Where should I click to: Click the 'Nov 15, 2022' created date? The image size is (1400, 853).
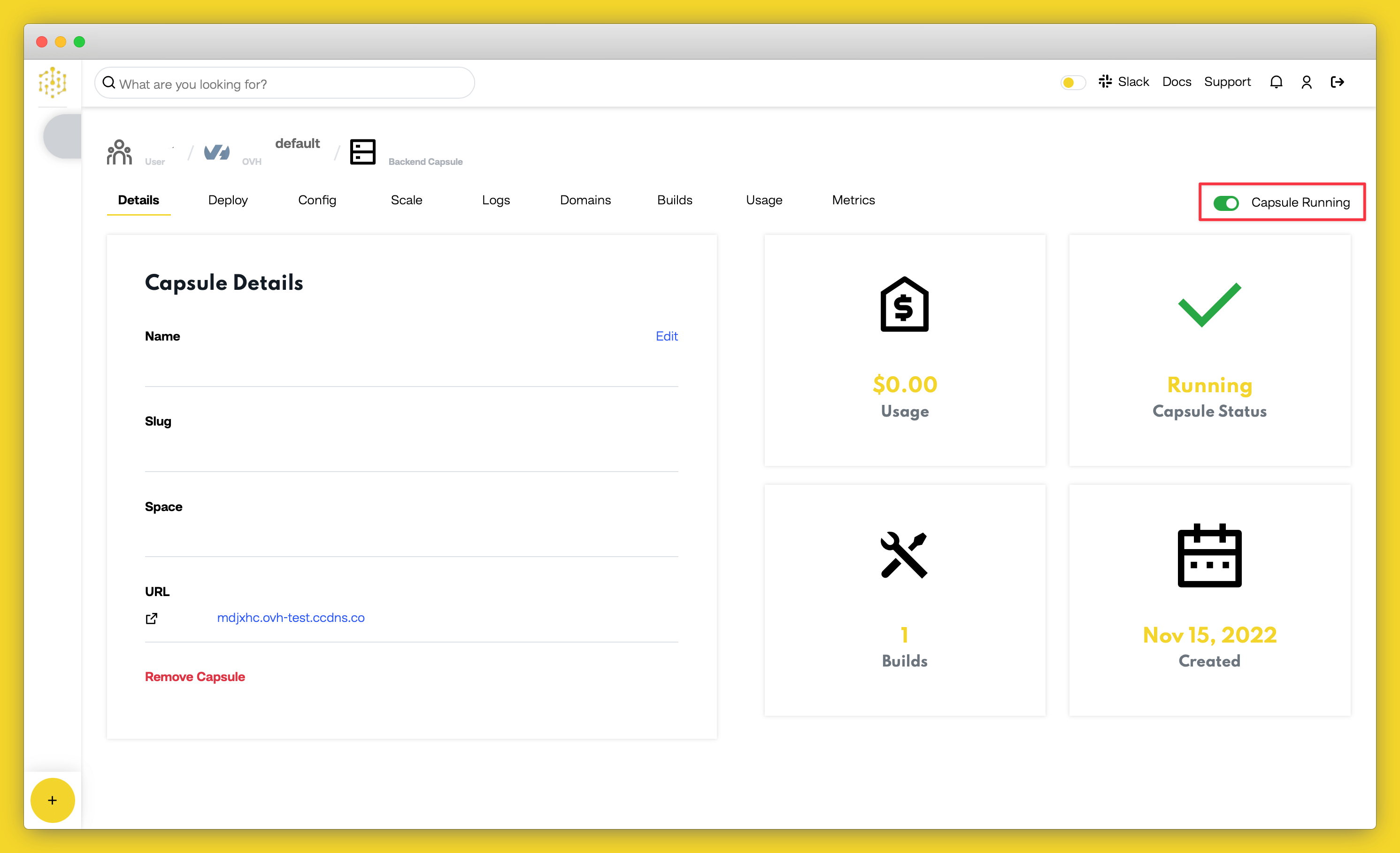coord(1210,635)
